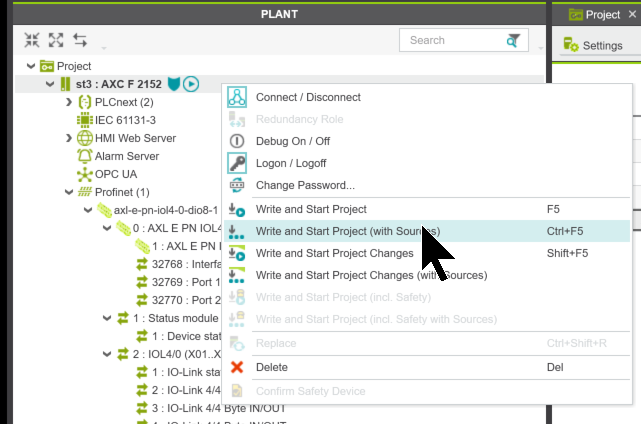Select the Alarm Server bell icon
This screenshot has width=641, height=424.
coord(84,156)
